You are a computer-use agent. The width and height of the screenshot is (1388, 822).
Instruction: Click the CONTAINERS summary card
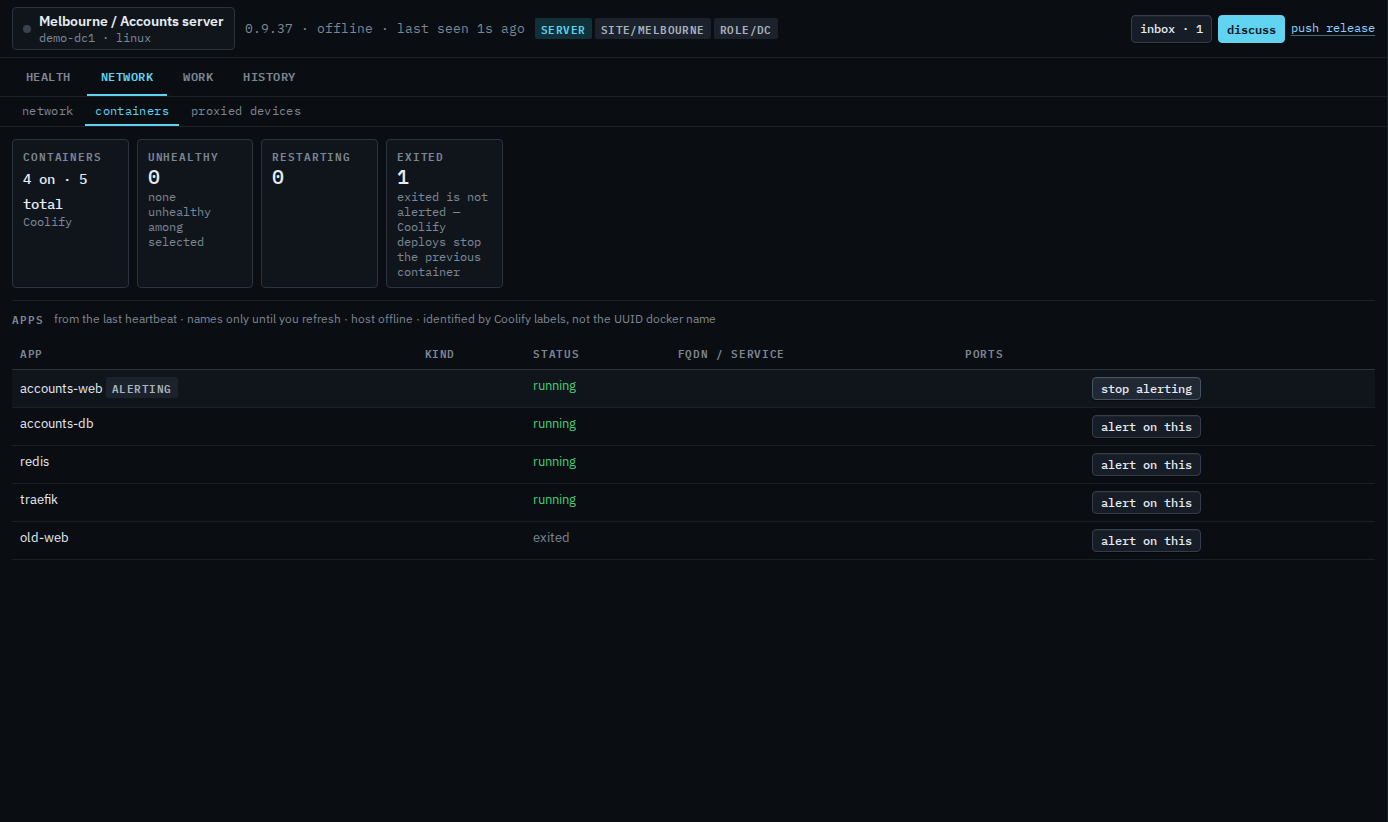(x=70, y=213)
